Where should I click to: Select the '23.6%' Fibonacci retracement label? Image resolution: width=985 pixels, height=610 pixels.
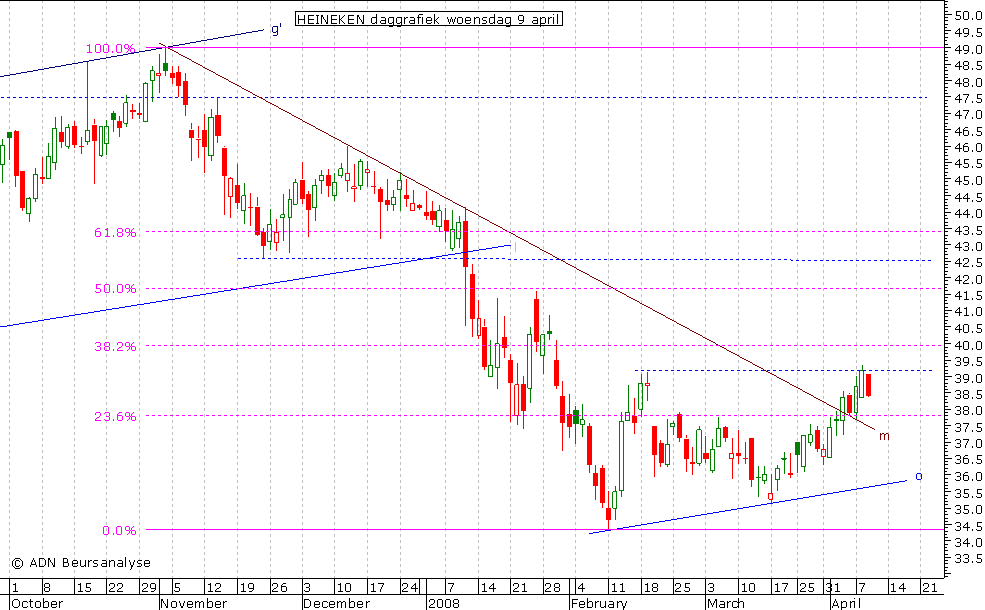[x=115, y=416]
